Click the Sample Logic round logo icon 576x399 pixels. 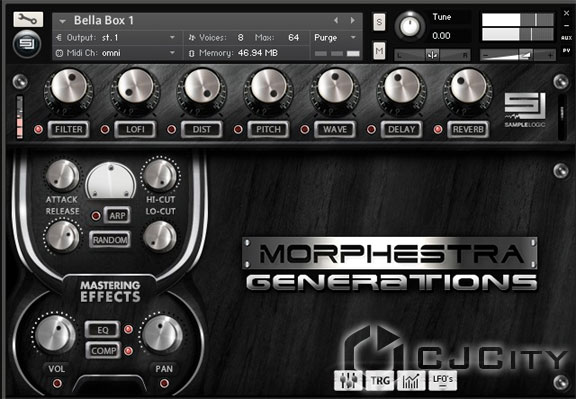point(26,44)
